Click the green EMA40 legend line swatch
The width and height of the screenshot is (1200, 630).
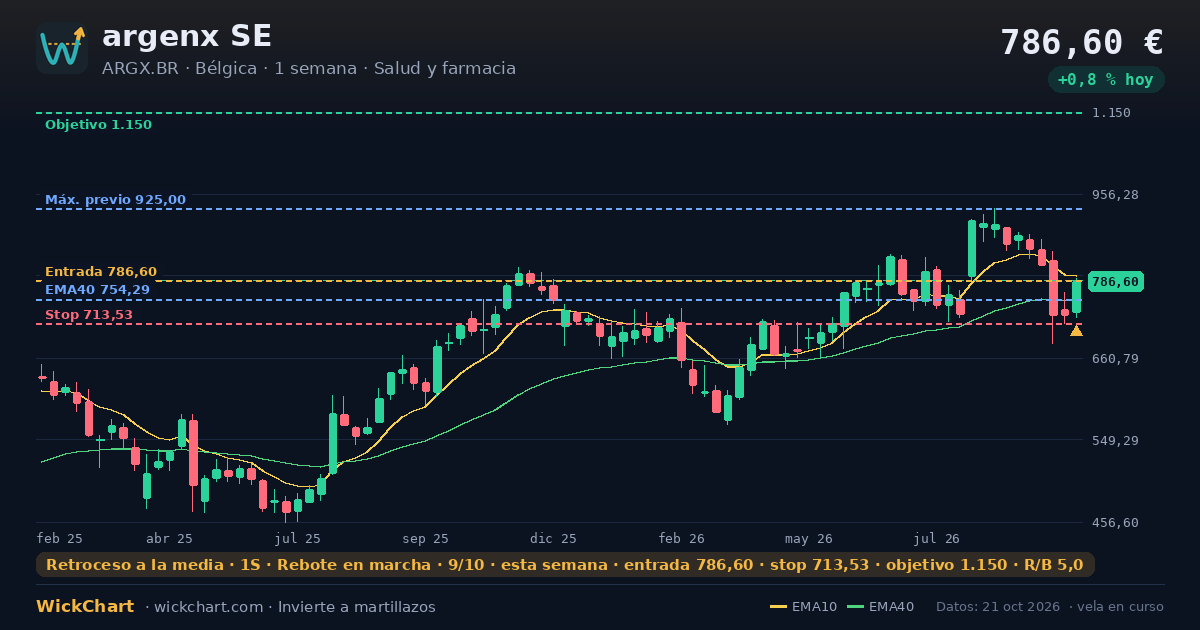(x=855, y=607)
